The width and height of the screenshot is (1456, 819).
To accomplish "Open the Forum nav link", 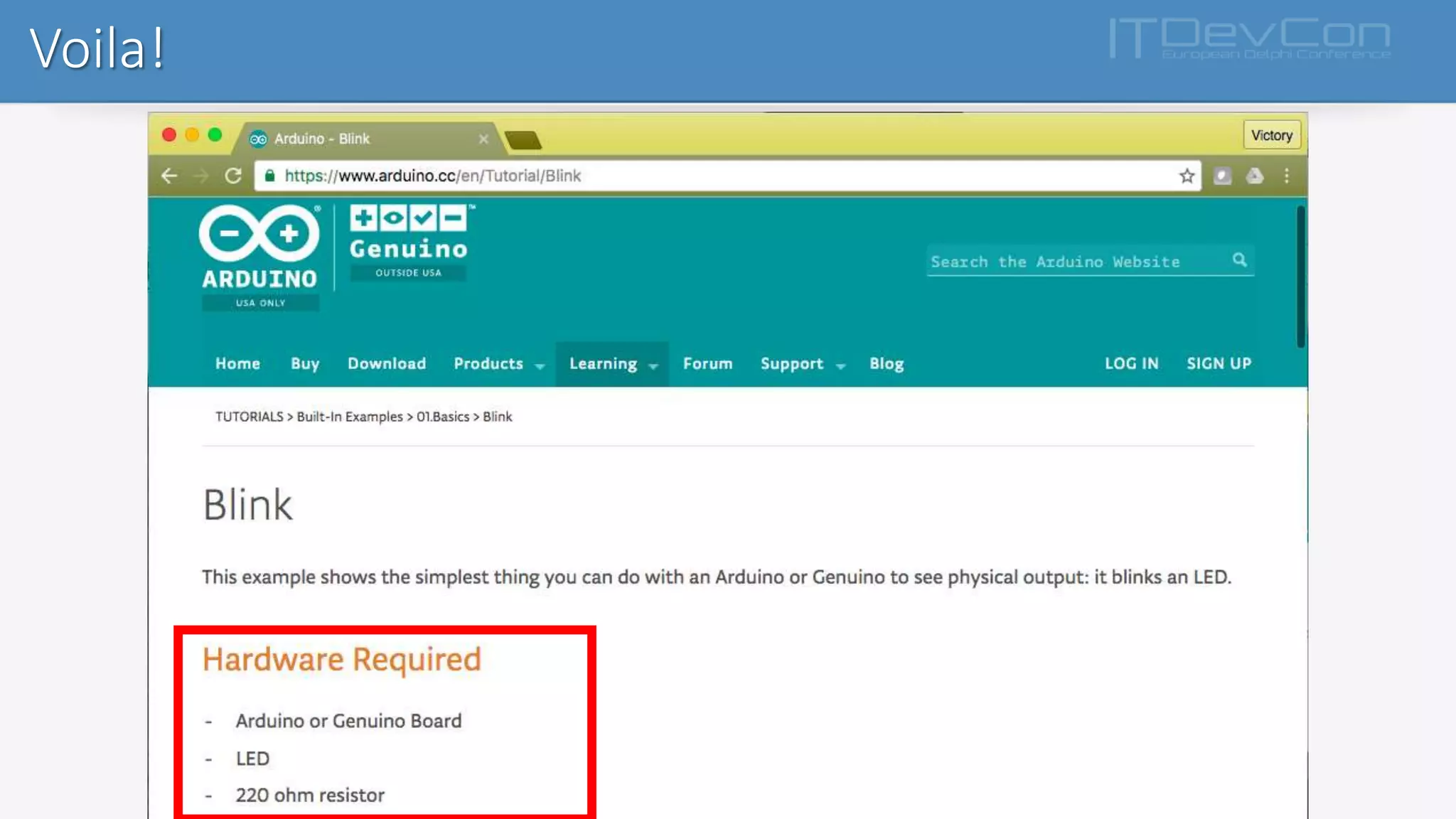I will click(x=707, y=363).
